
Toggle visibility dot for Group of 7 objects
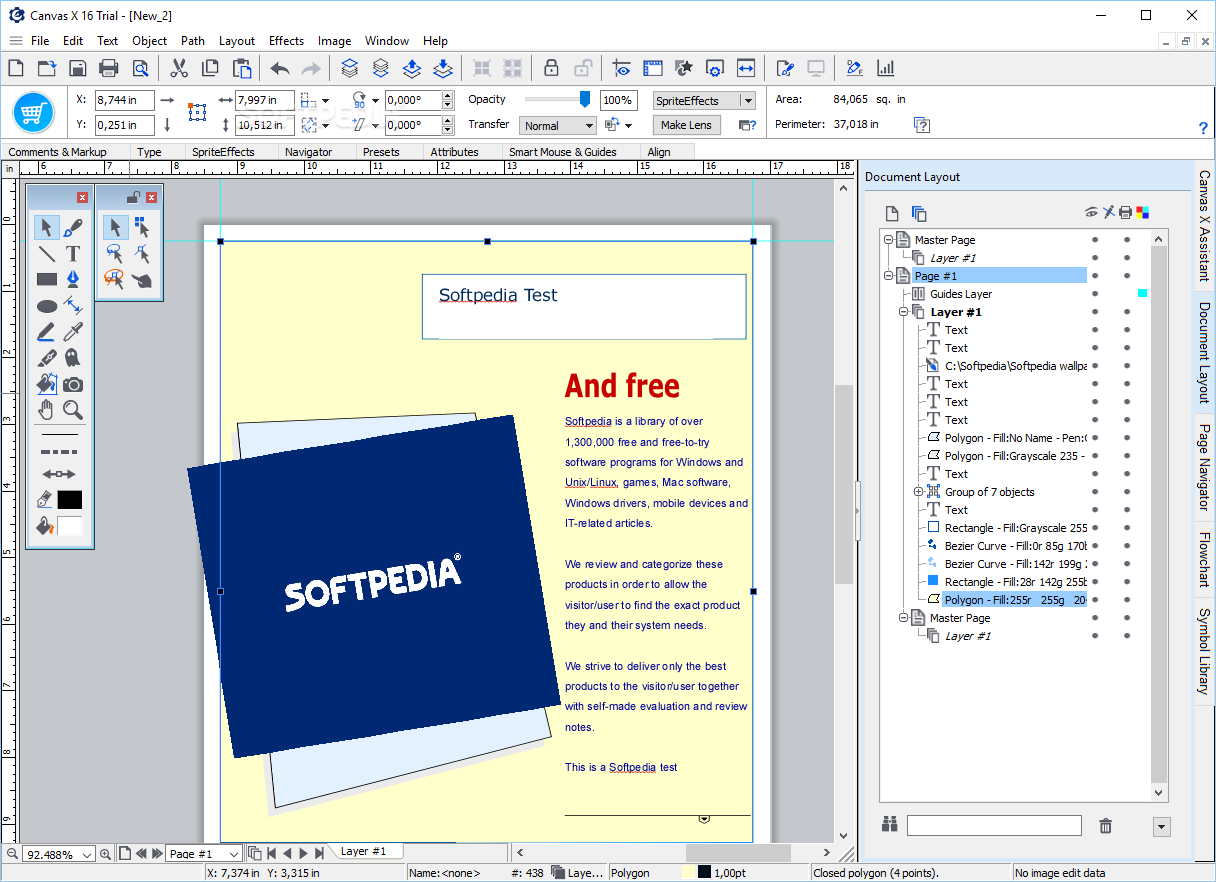point(1095,492)
